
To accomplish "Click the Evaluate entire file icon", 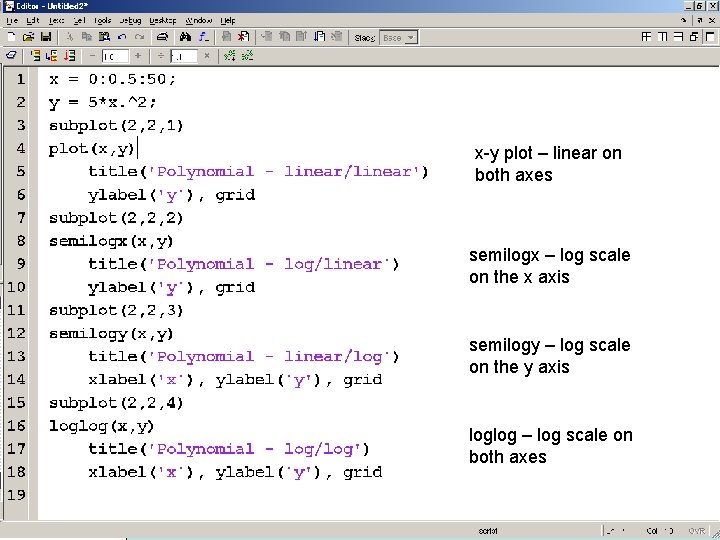I will coord(69,56).
